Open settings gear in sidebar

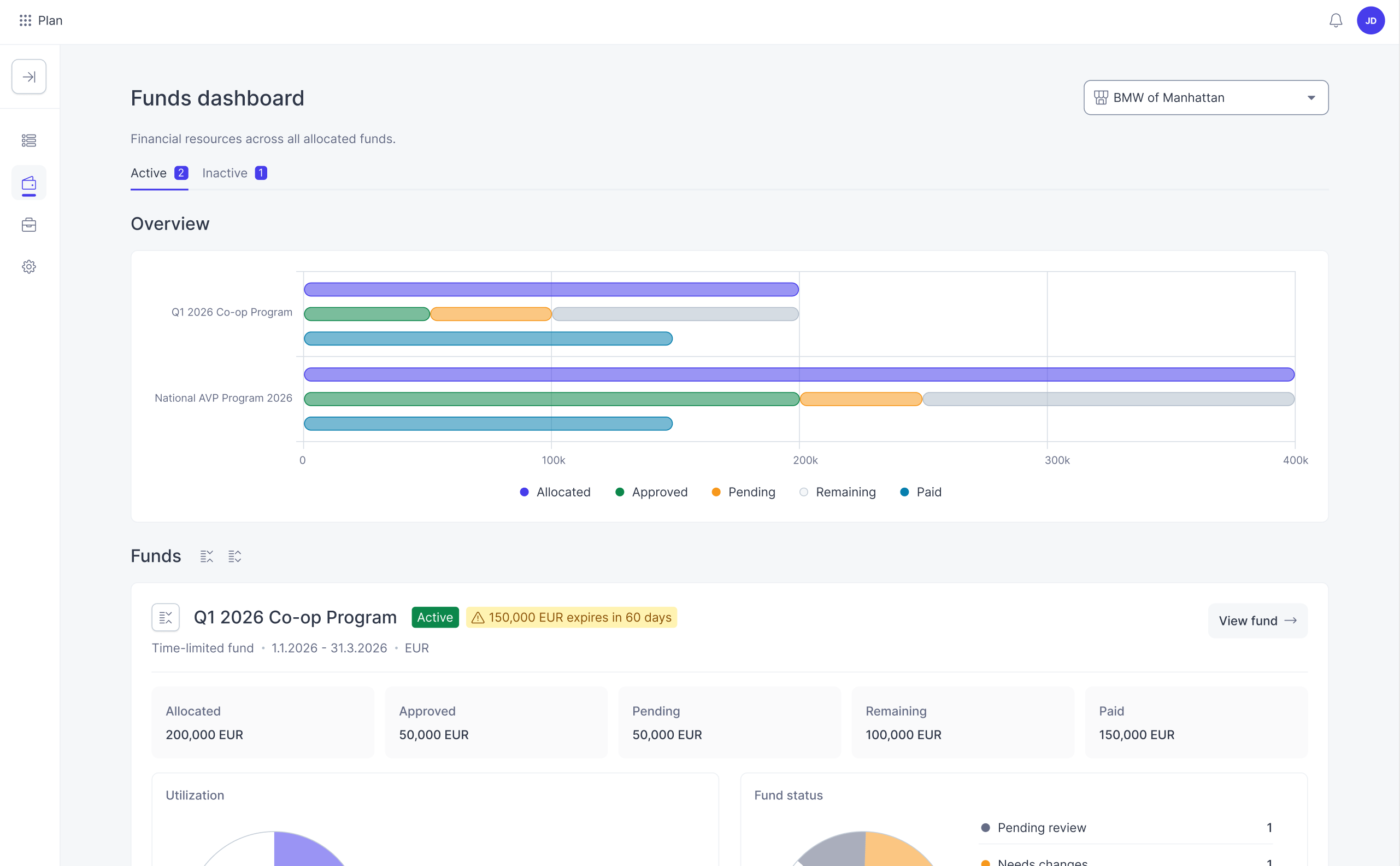pos(28,267)
